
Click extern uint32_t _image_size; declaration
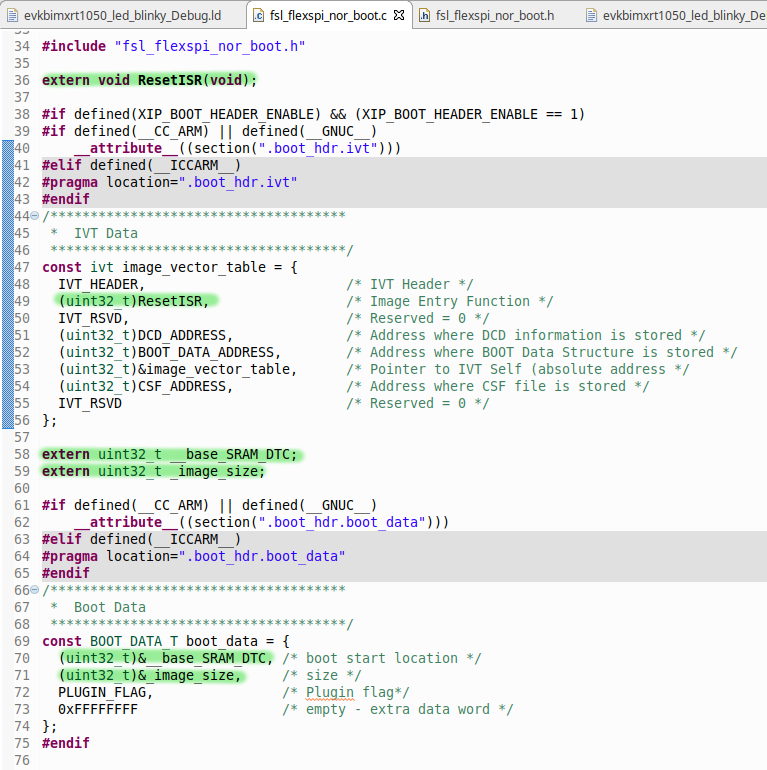pos(153,471)
